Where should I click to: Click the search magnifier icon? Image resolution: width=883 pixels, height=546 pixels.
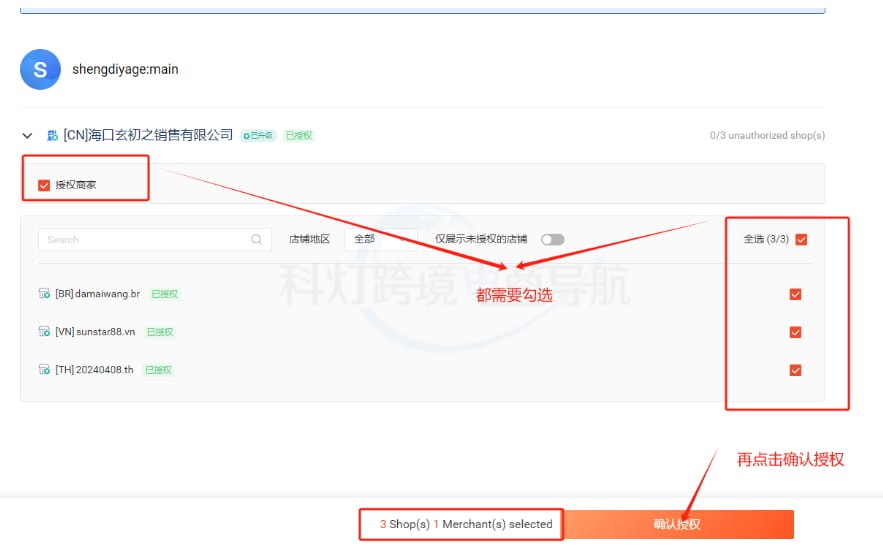[257, 240]
